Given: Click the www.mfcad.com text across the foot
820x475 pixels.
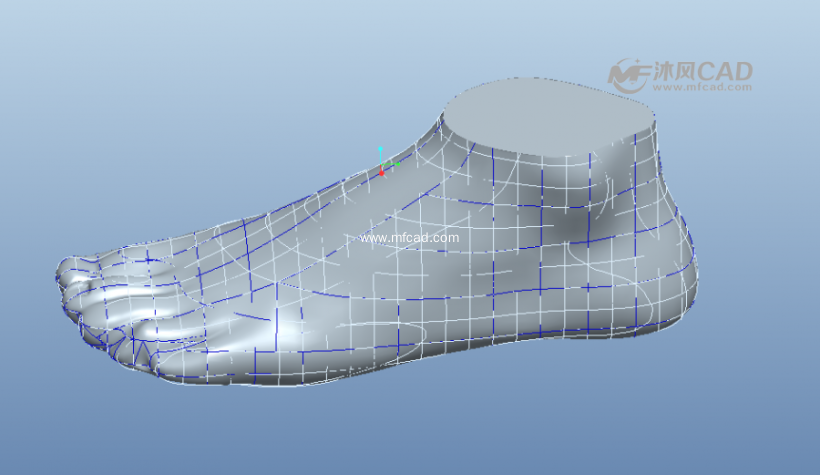Looking at the screenshot, I should pos(410,238).
